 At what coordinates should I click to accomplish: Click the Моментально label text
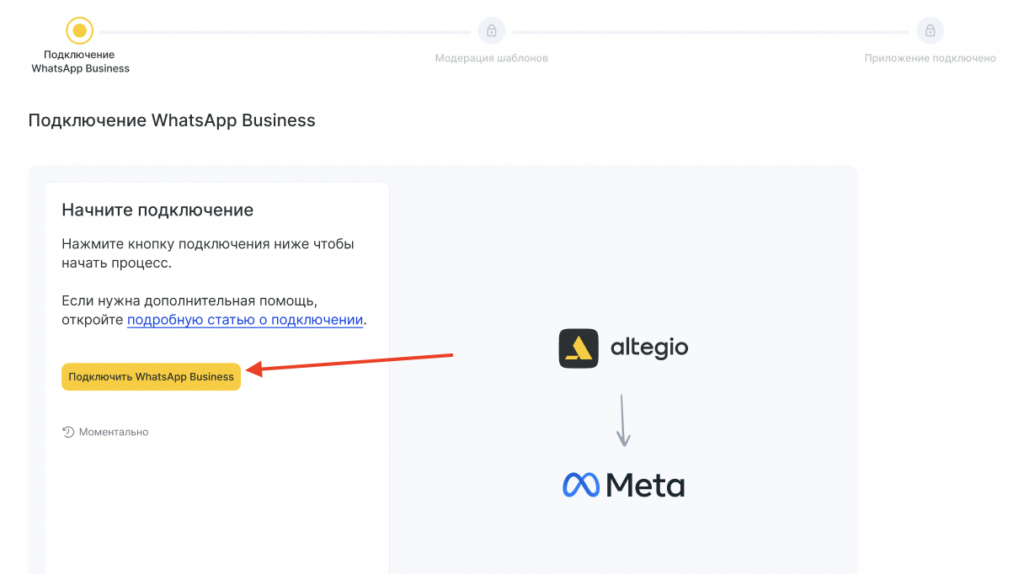pyautogui.click(x=113, y=432)
